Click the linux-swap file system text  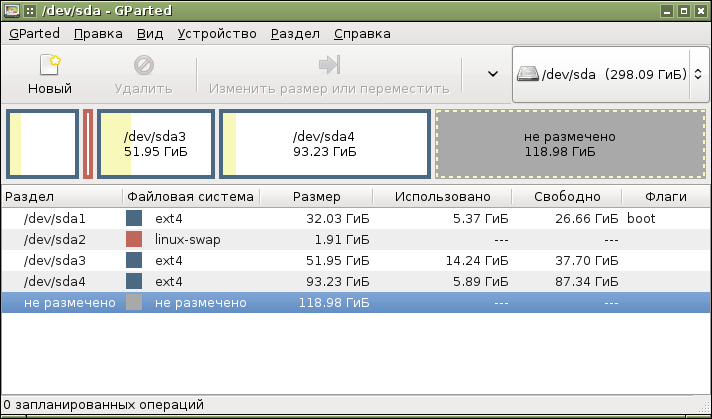pos(188,240)
